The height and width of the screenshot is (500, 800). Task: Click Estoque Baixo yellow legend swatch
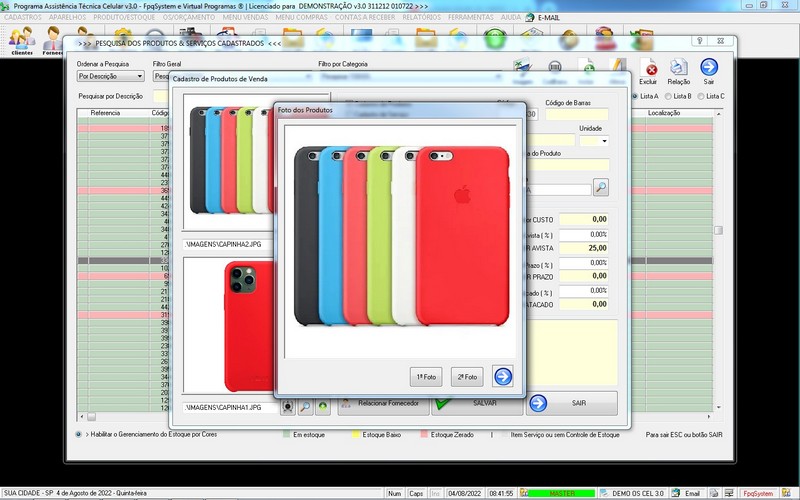[356, 435]
